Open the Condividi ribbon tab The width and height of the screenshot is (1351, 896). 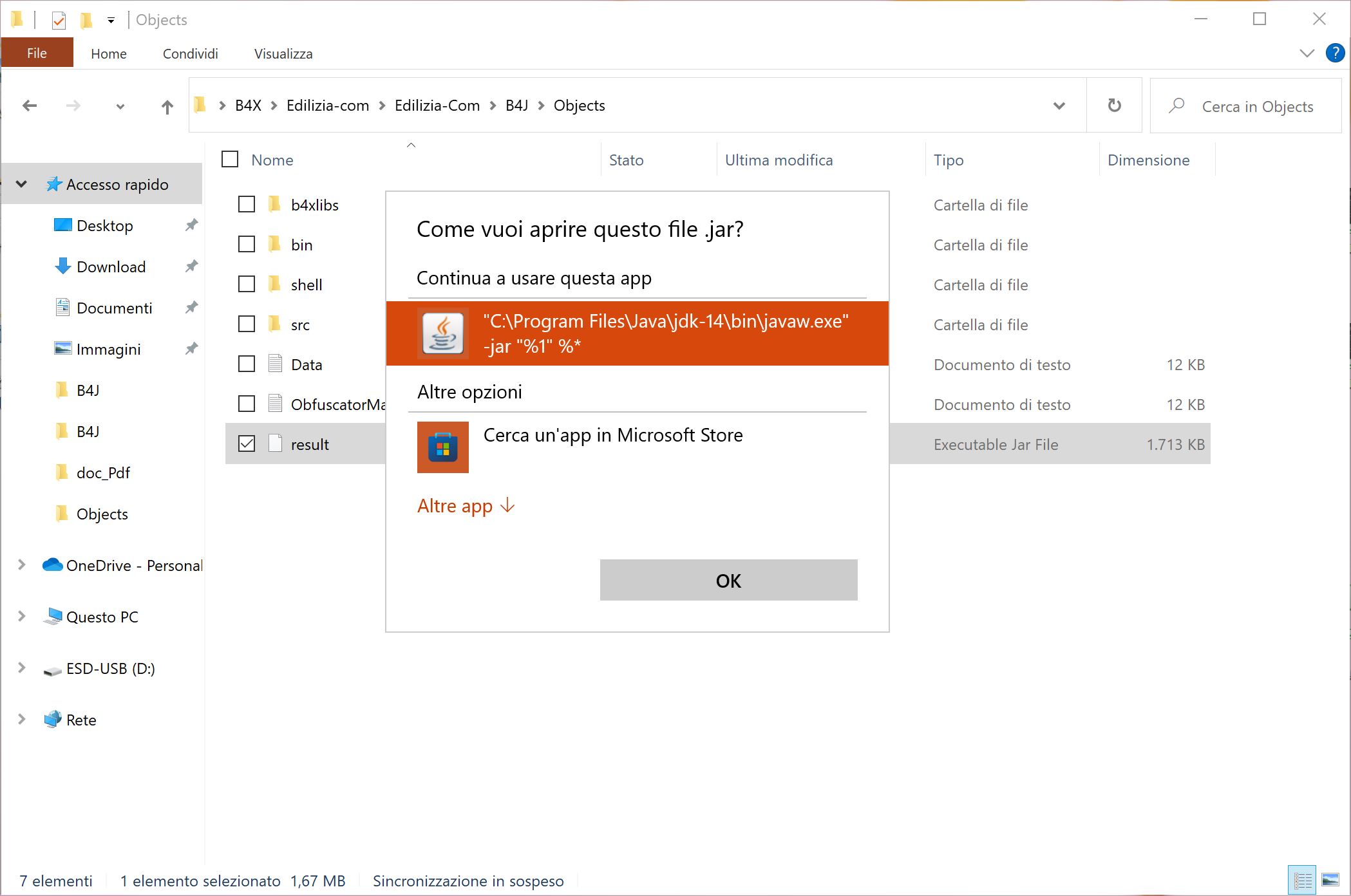pyautogui.click(x=190, y=53)
